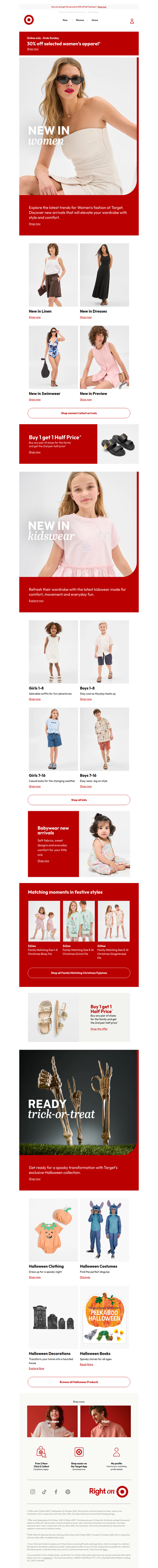Image resolution: width=158 pixels, height=1568 pixels.
Task: Click Shop women's latest arrivals button
Action: point(79,413)
